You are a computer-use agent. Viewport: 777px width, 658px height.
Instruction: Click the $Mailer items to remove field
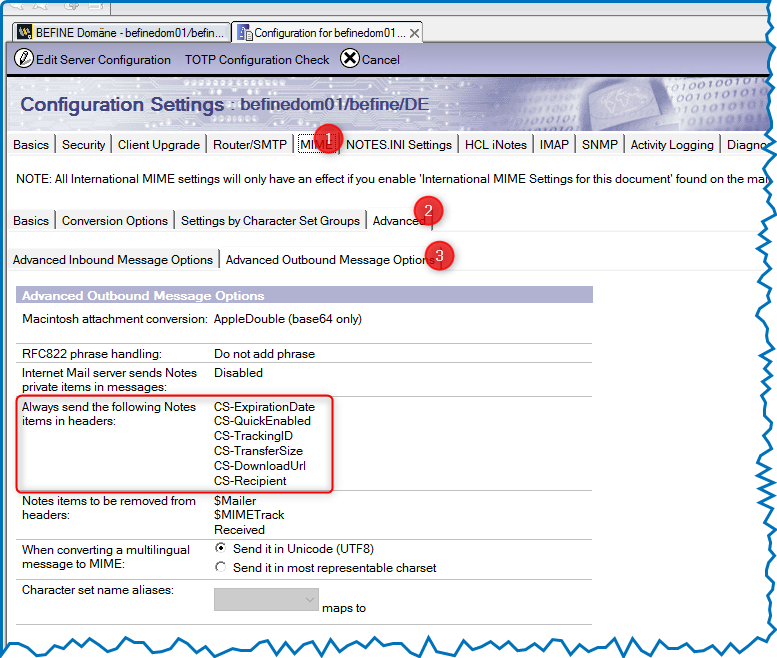click(x=235, y=501)
